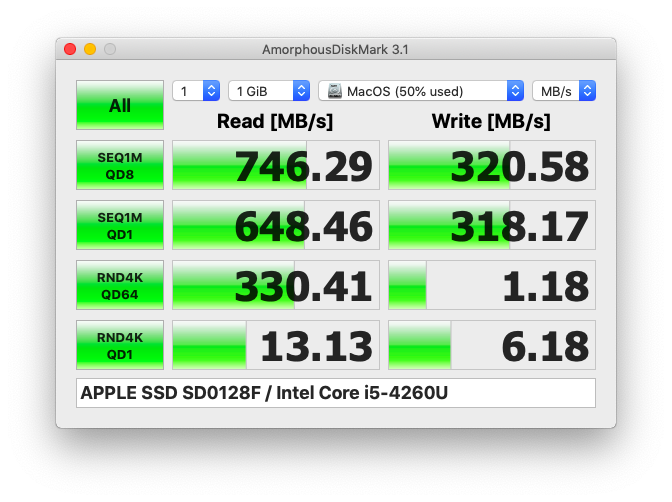Run the RND4K QD64 test
The height and width of the screenshot is (502, 672).
click(x=120, y=285)
